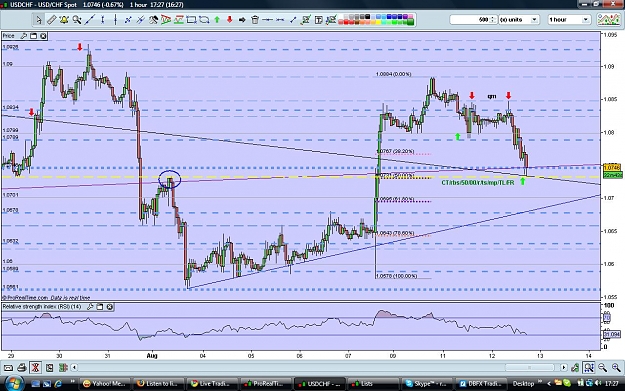This screenshot has width=625, height=391.
Task: Click the trash delete objects icon
Action: 255,20
